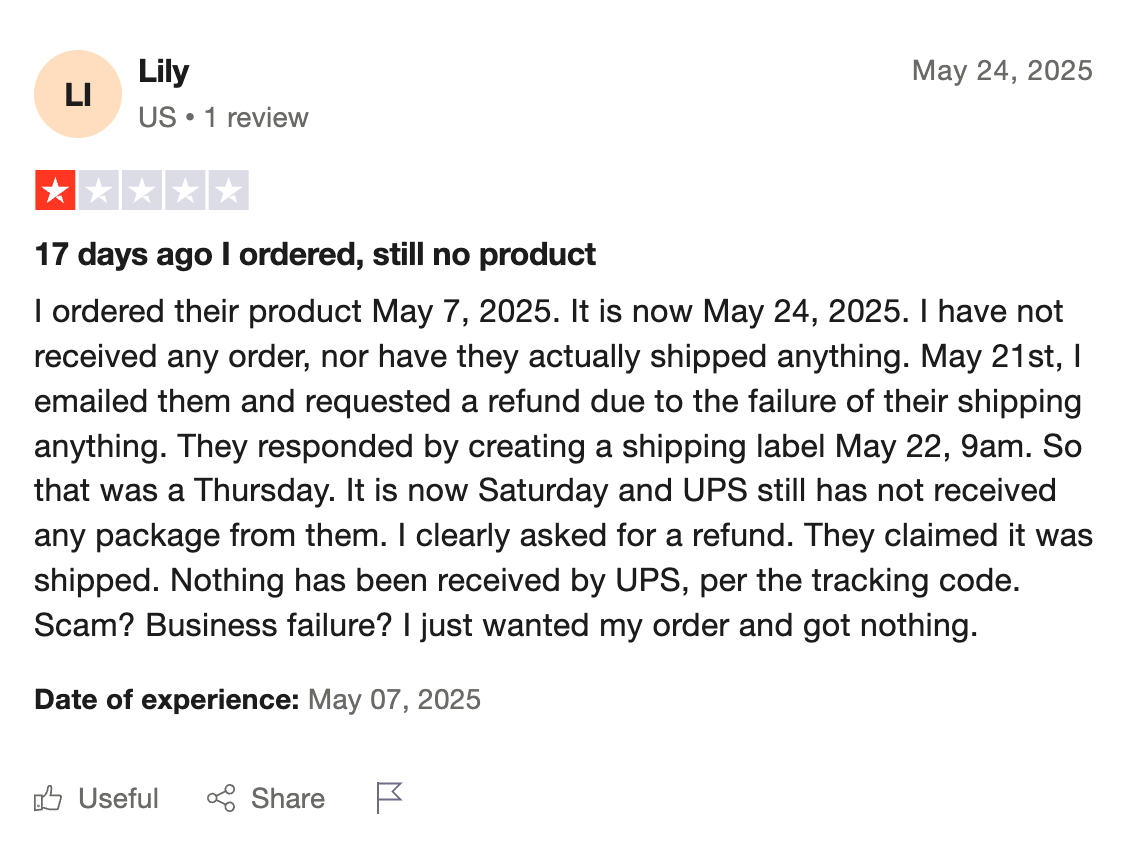Click Lily's LI avatar circle

78,94
